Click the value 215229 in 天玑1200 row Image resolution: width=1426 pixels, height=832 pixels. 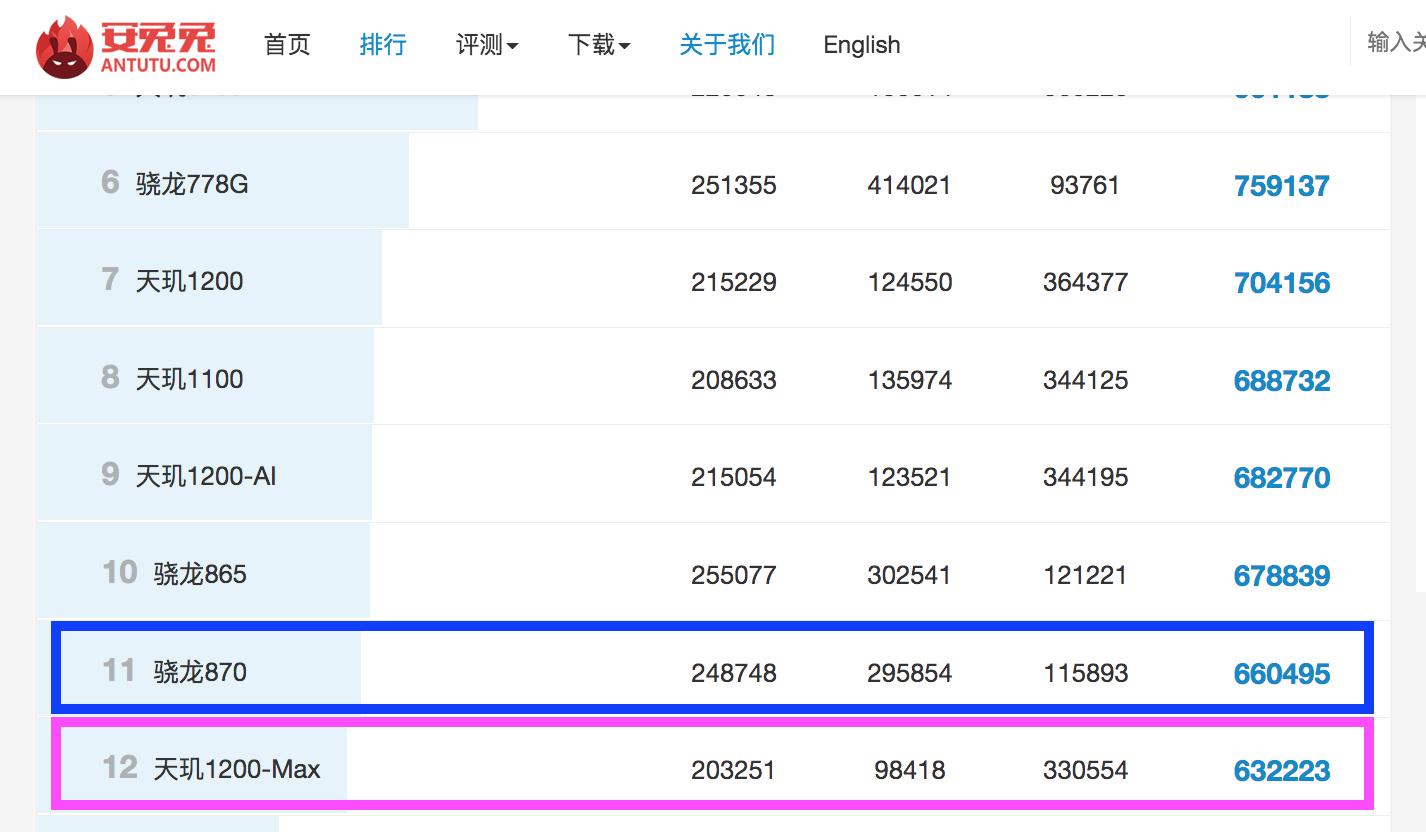pos(734,283)
